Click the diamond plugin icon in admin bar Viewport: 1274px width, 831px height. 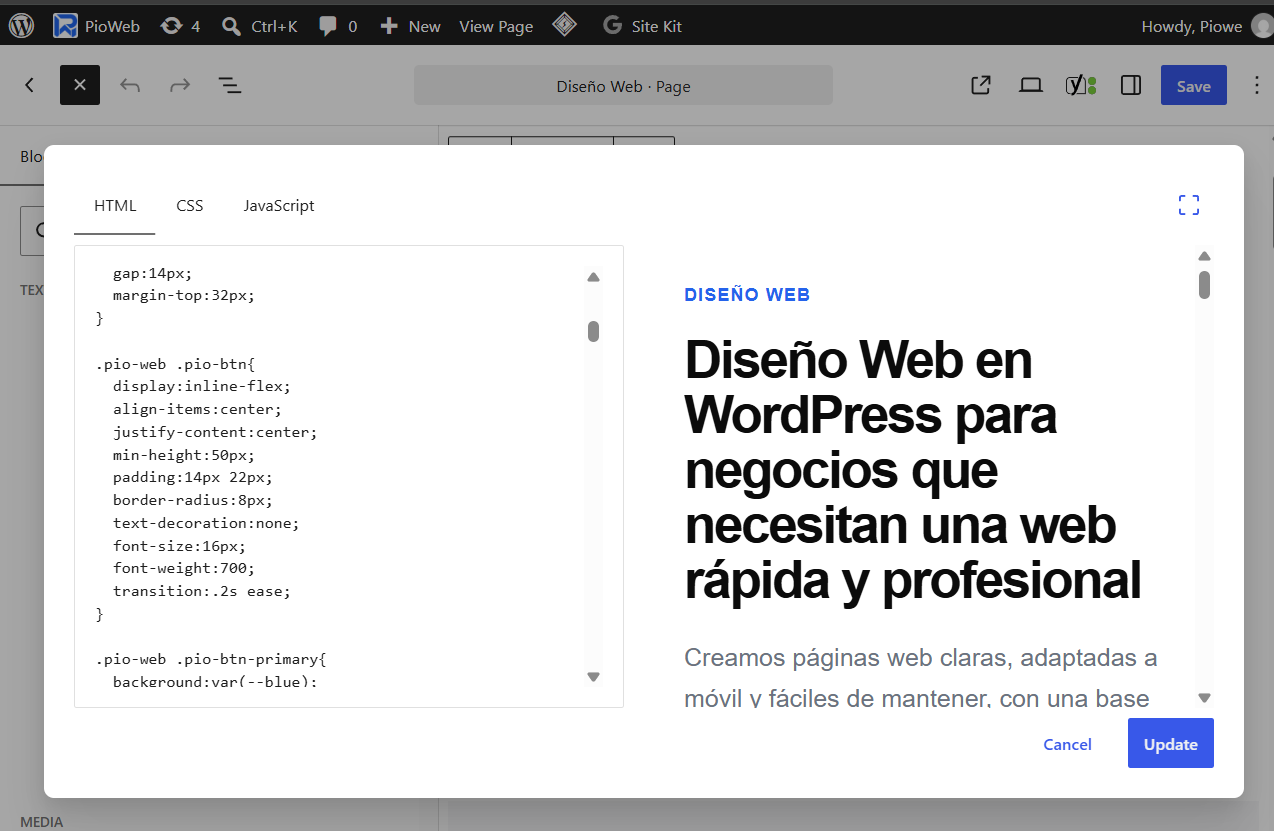pos(565,25)
